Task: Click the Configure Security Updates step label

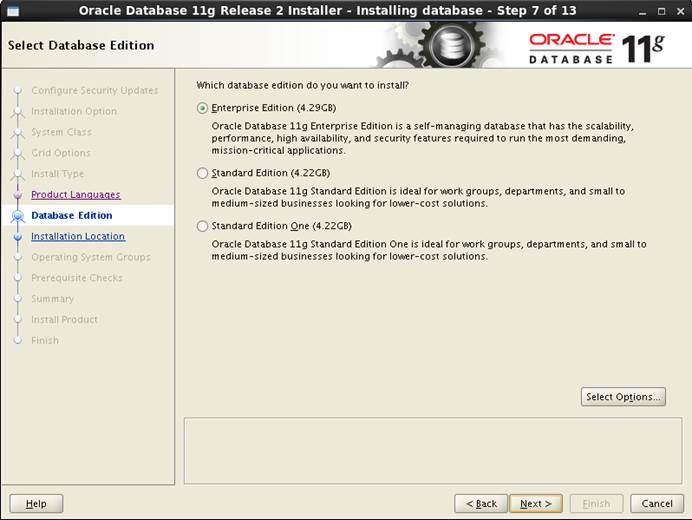Action: tap(95, 90)
